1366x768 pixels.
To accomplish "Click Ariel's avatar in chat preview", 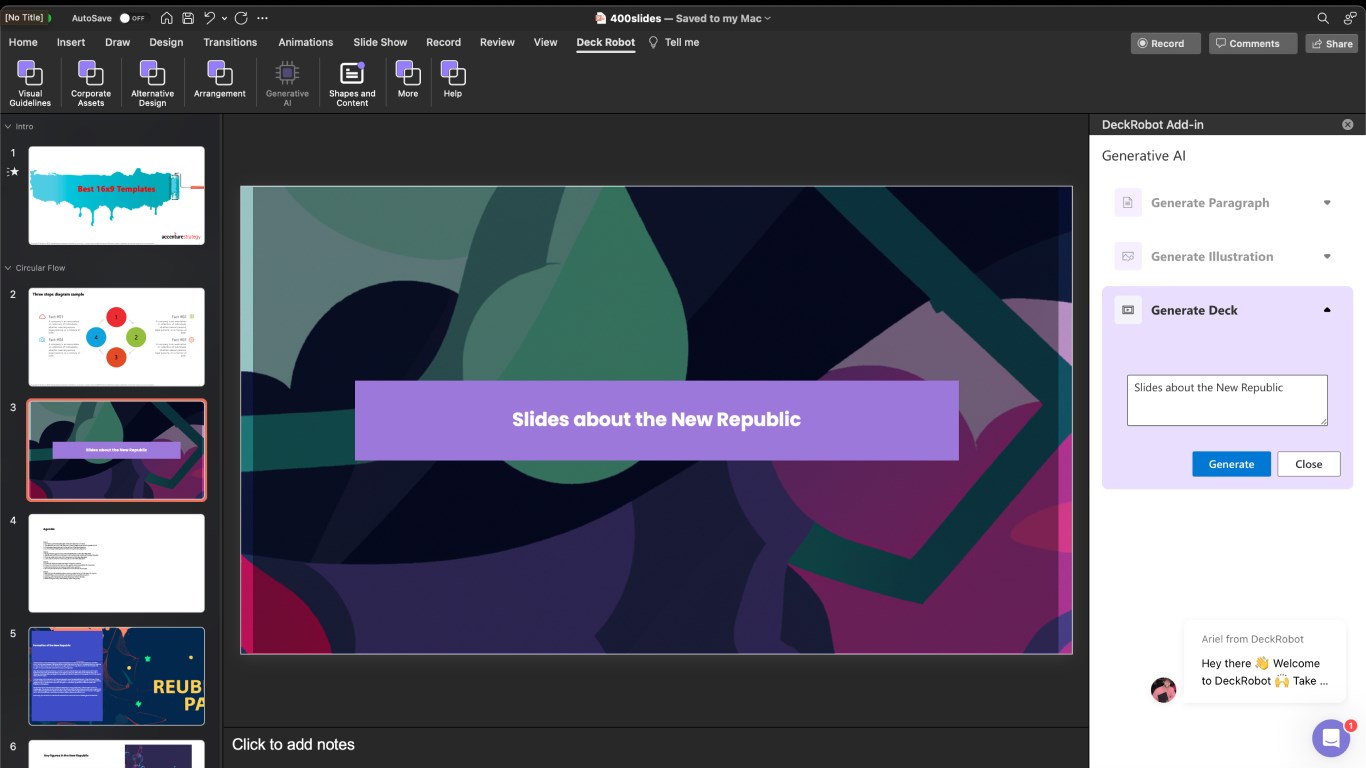I will pos(1164,690).
